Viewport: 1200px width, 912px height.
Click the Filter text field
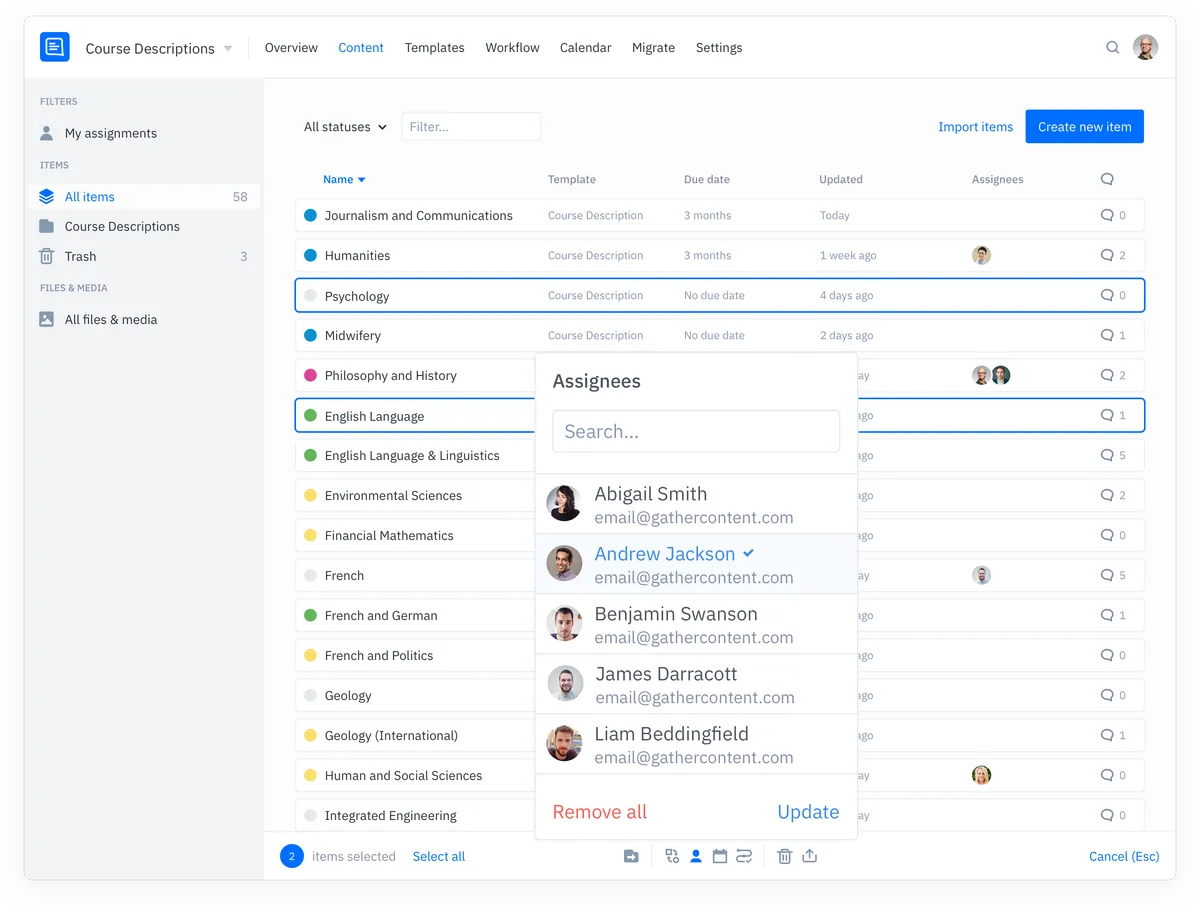pos(471,127)
